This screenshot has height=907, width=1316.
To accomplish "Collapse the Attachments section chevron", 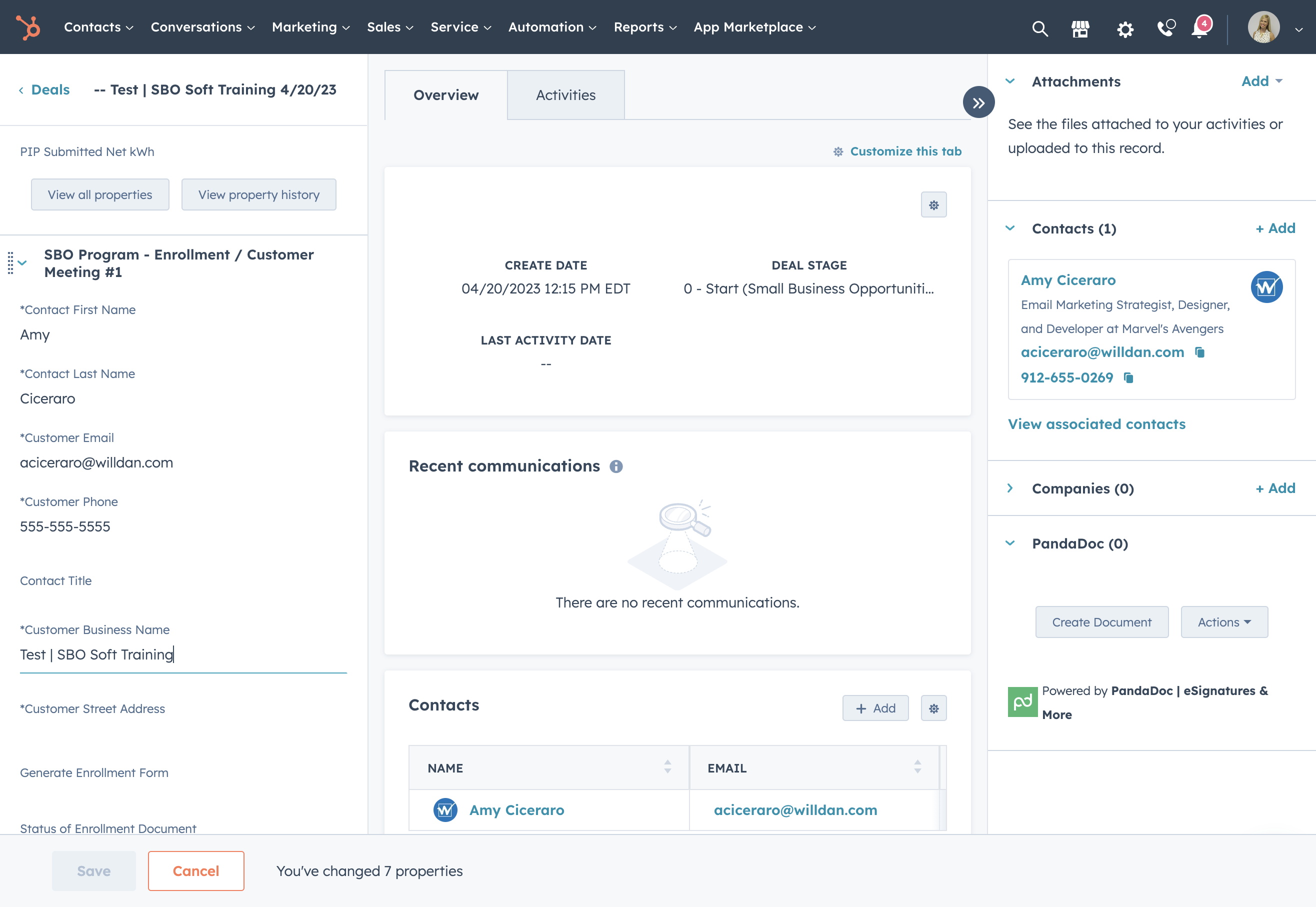I will pyautogui.click(x=1009, y=81).
